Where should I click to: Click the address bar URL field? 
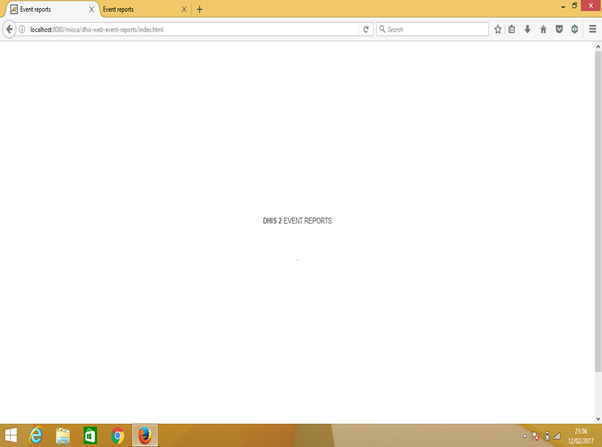(x=192, y=29)
